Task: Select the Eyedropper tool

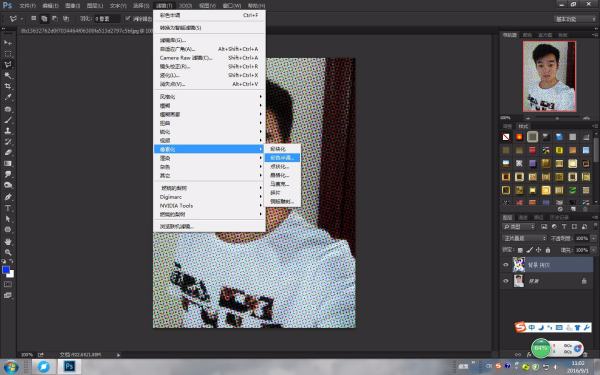Action: click(x=8, y=97)
